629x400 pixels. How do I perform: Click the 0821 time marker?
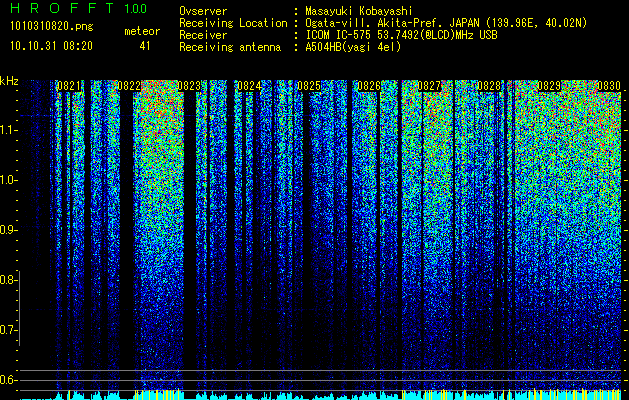point(69,86)
